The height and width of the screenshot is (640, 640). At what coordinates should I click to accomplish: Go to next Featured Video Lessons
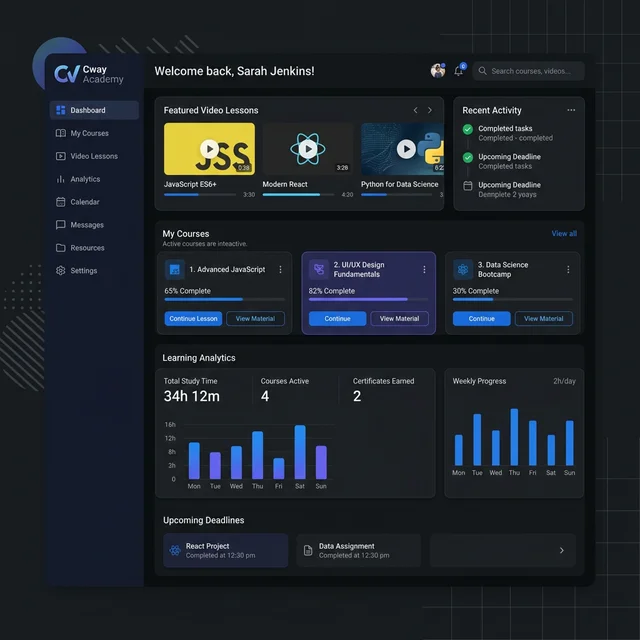430,110
